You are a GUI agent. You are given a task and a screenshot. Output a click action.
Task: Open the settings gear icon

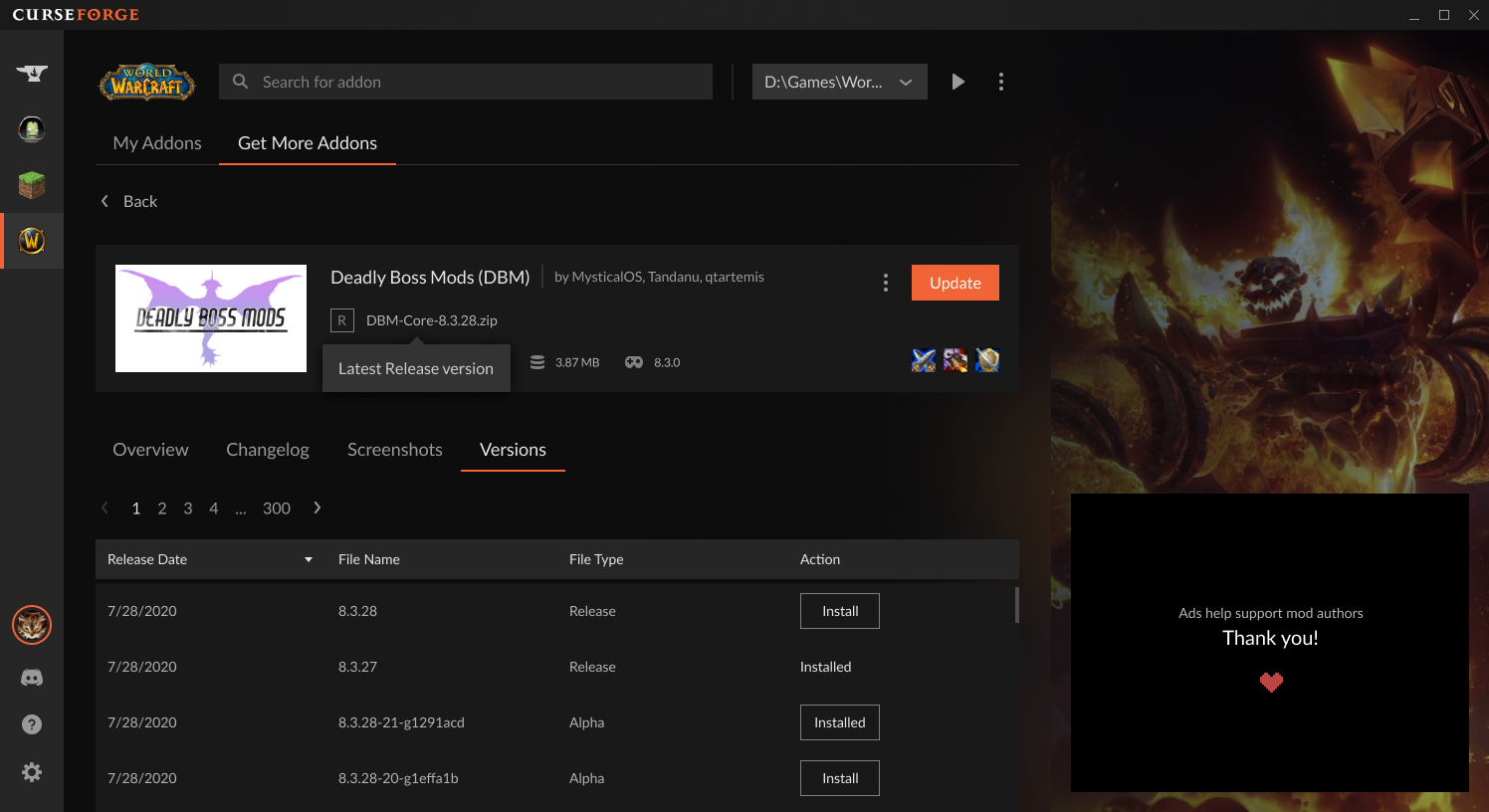click(x=32, y=772)
